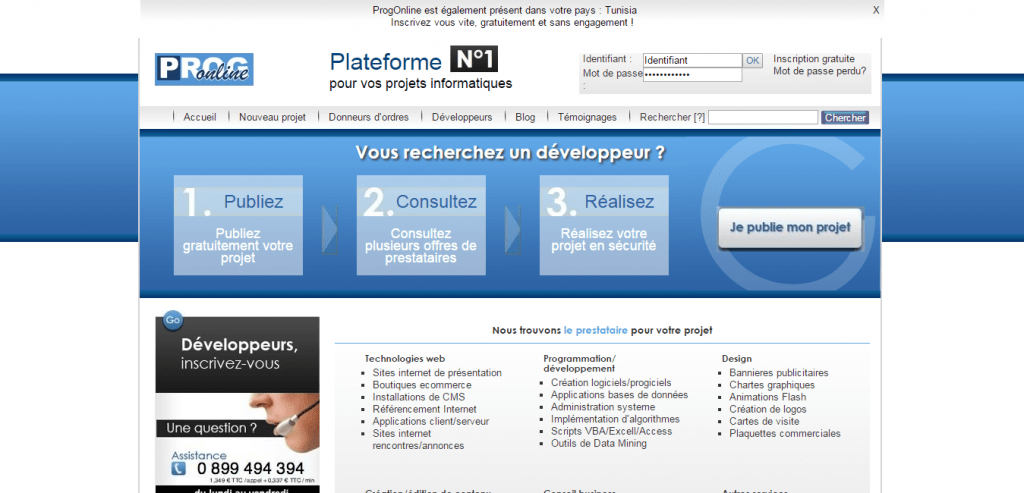The height and width of the screenshot is (493, 1024).
Task: Open Animations Flash link
Action: click(x=767, y=397)
